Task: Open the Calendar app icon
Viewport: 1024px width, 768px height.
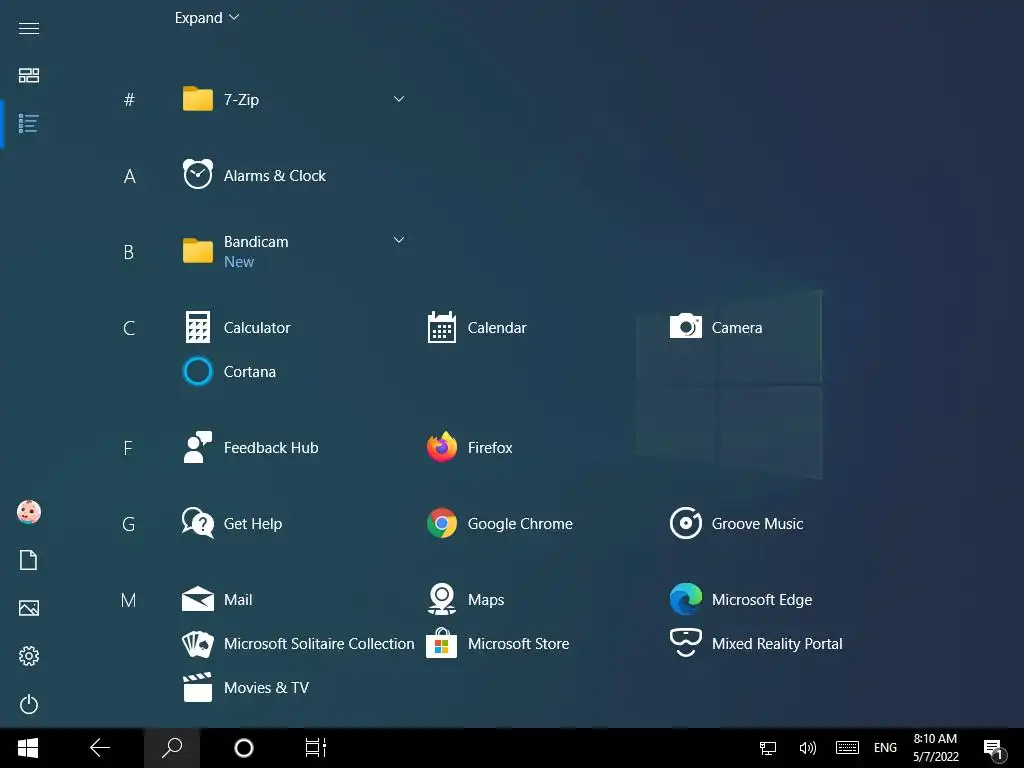Action: 441,327
